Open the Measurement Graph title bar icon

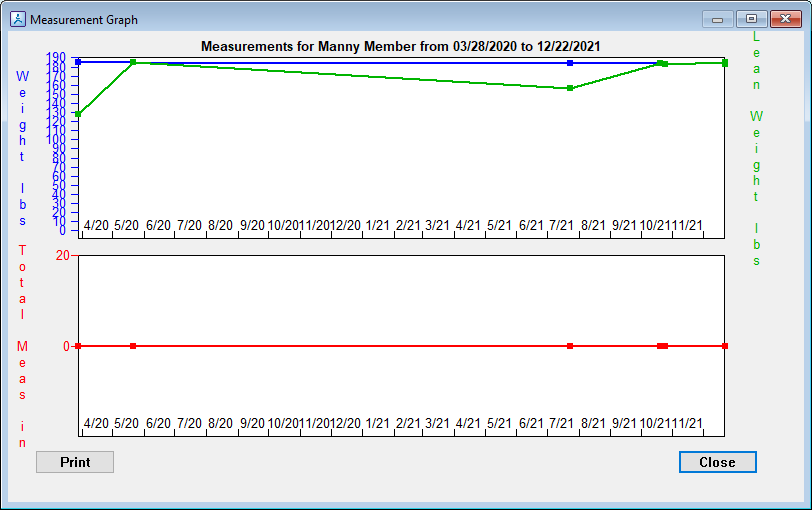click(17, 19)
